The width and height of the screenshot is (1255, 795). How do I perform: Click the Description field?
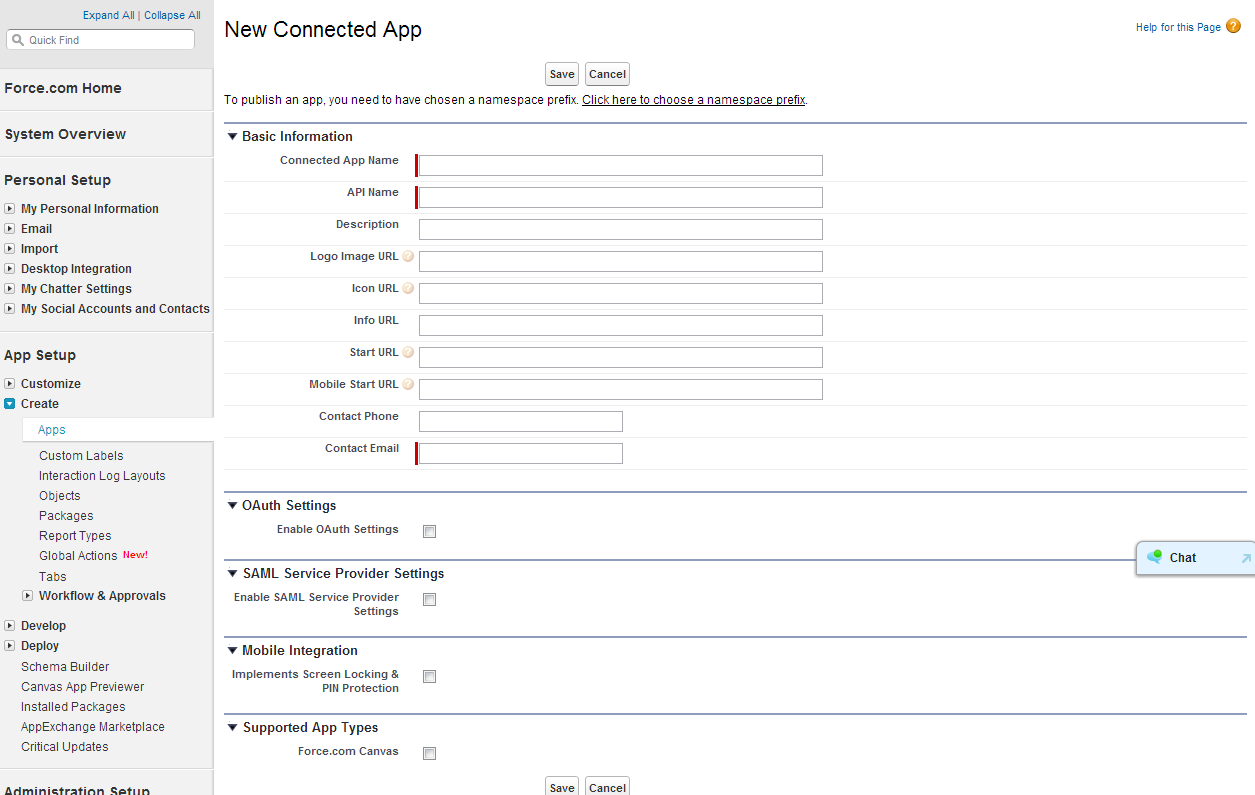(620, 229)
